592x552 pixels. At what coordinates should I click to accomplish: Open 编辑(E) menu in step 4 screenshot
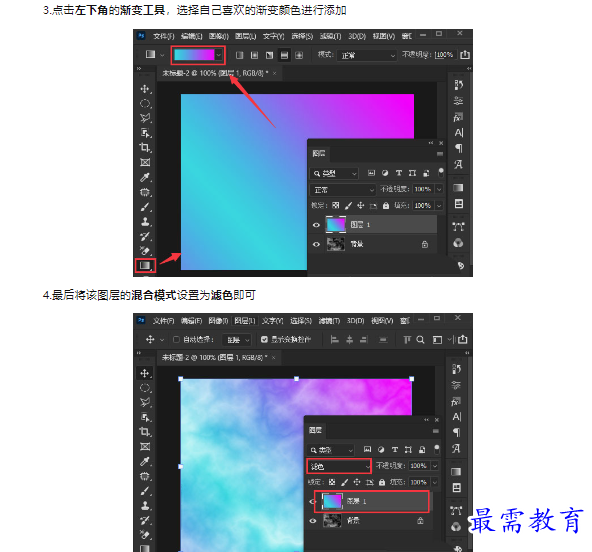[x=191, y=321]
